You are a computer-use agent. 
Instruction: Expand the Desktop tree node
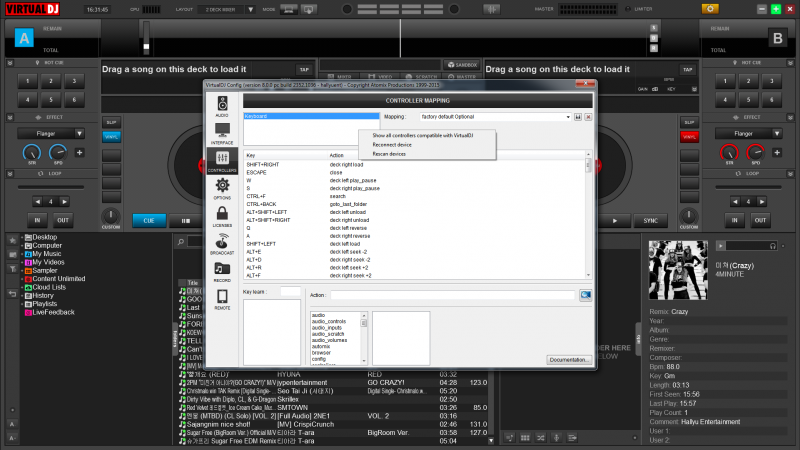coord(22,237)
